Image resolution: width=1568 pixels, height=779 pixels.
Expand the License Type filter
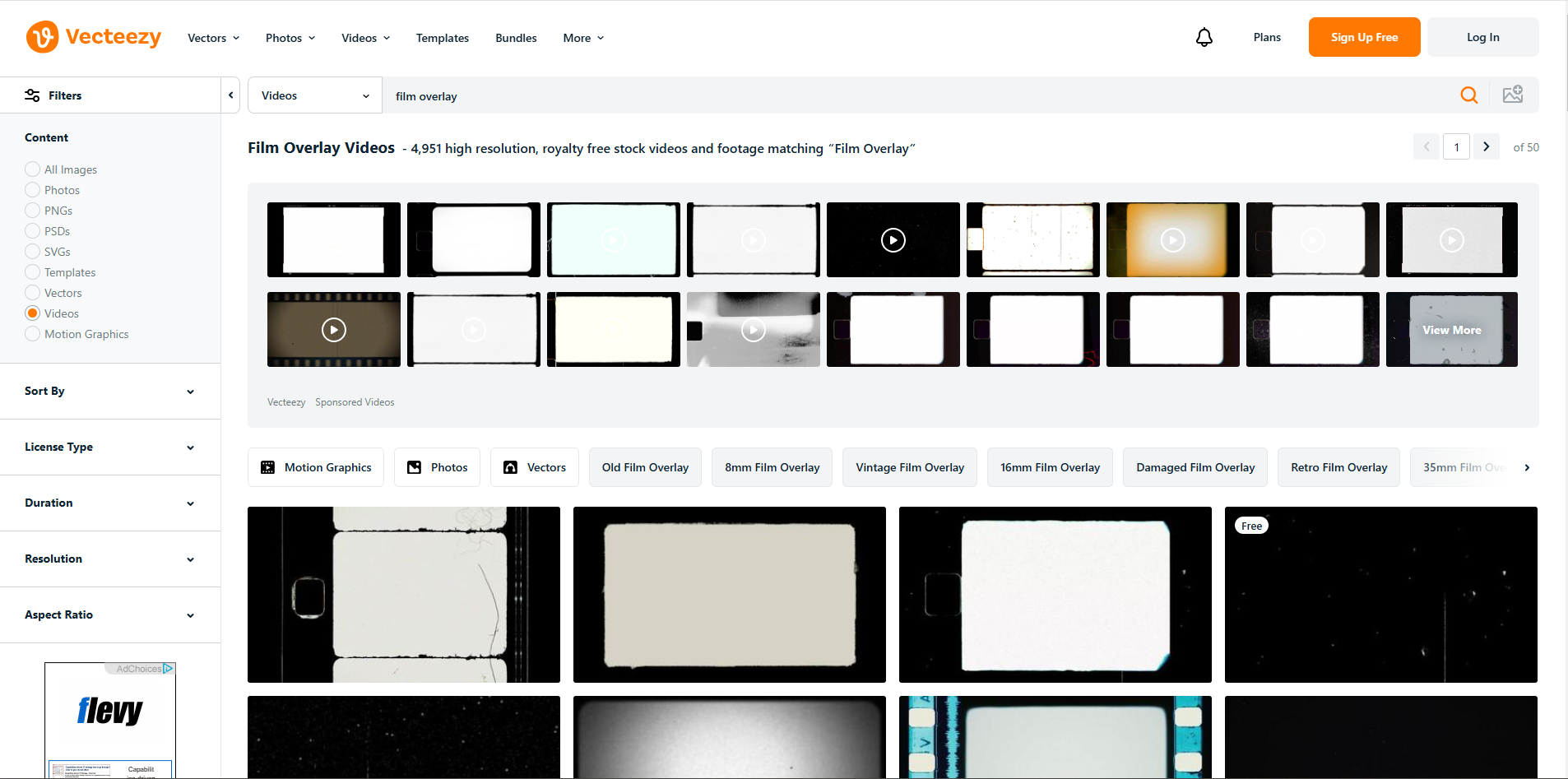(110, 447)
